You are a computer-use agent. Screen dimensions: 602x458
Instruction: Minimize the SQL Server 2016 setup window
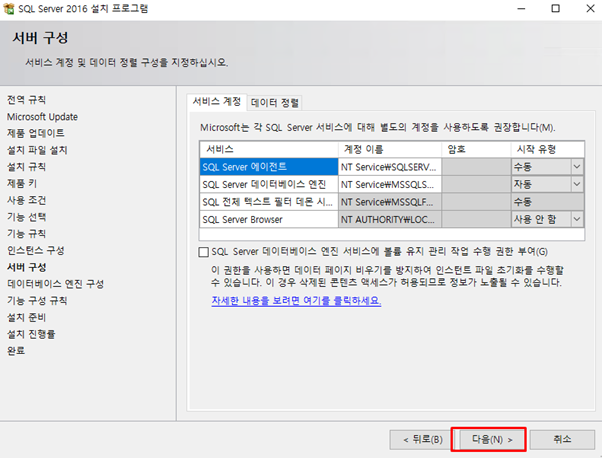point(521,8)
